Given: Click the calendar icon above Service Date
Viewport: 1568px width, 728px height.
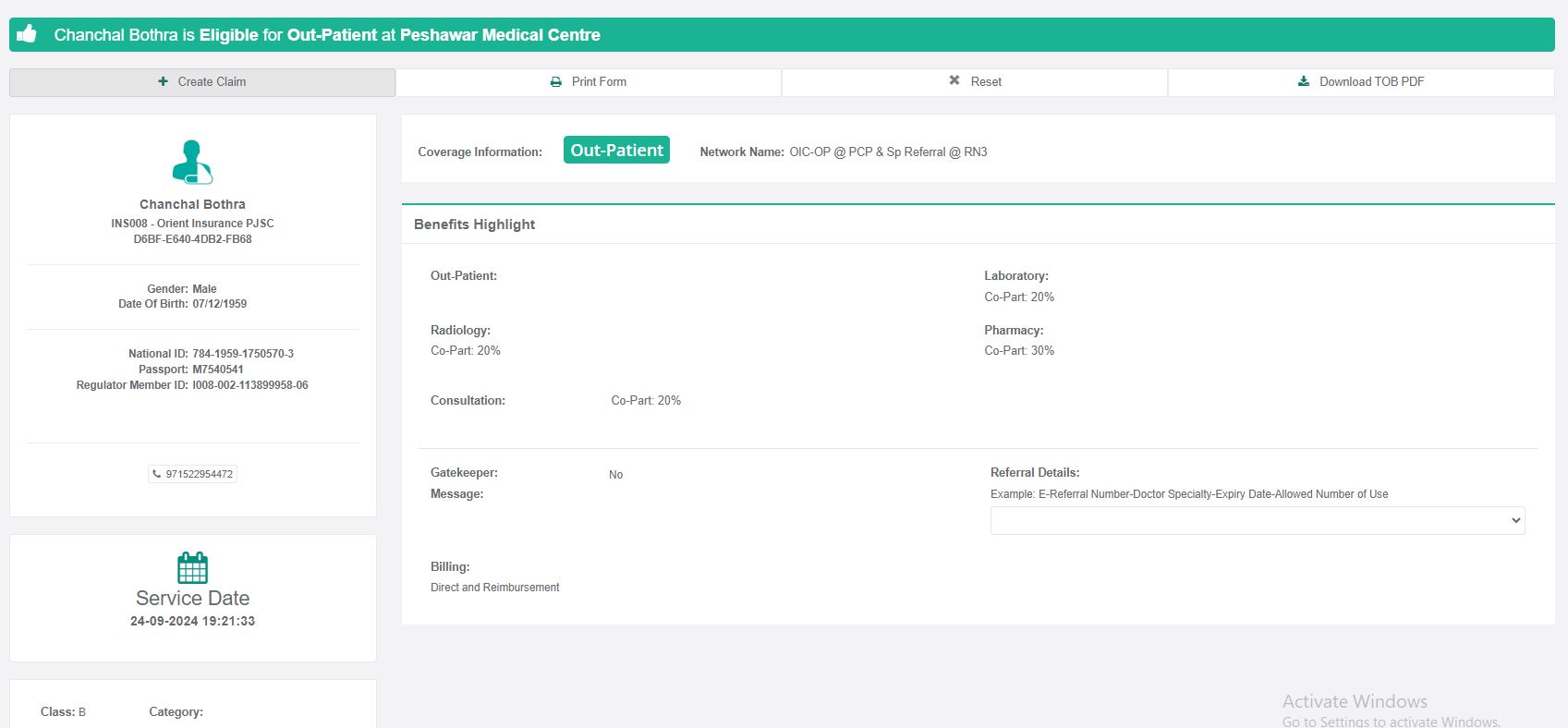Looking at the screenshot, I should (x=192, y=567).
